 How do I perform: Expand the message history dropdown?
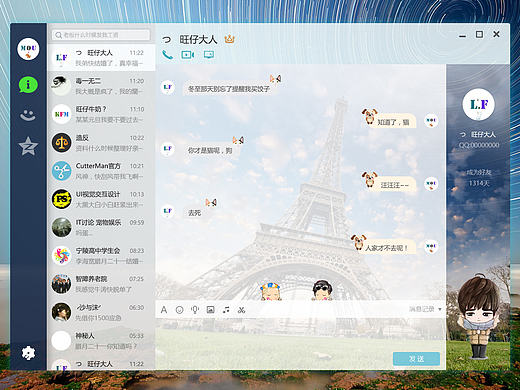[x=425, y=309]
